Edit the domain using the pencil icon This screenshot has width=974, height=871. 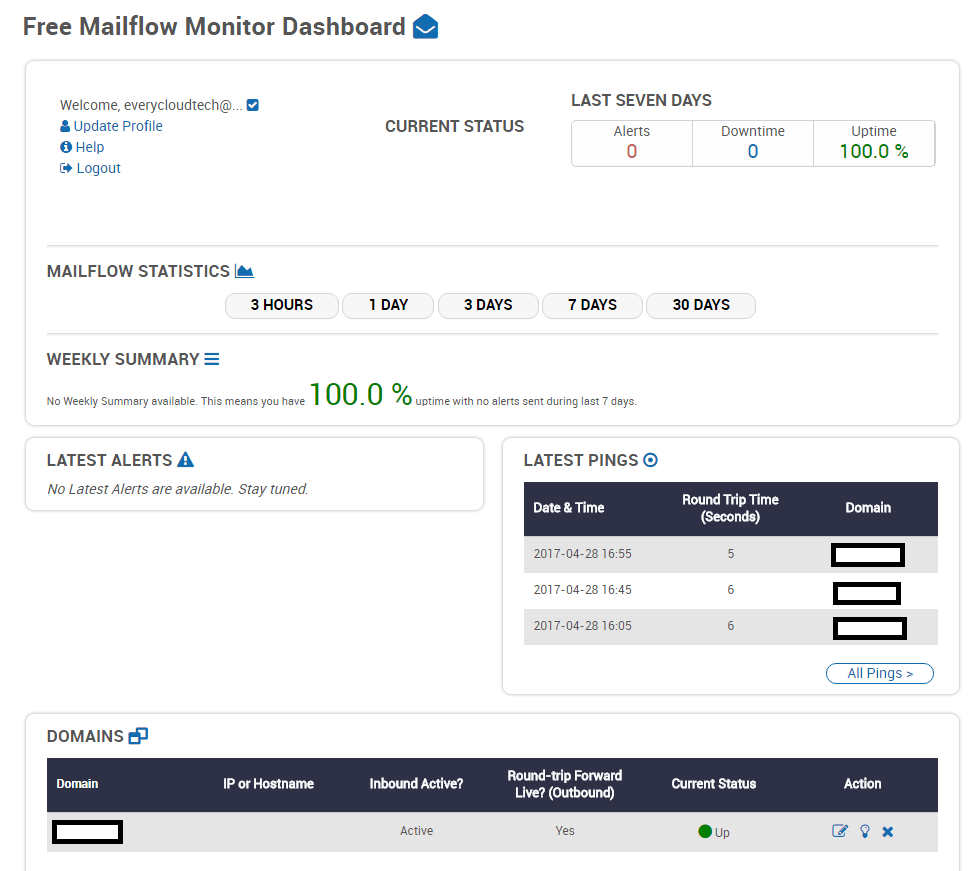pos(840,831)
